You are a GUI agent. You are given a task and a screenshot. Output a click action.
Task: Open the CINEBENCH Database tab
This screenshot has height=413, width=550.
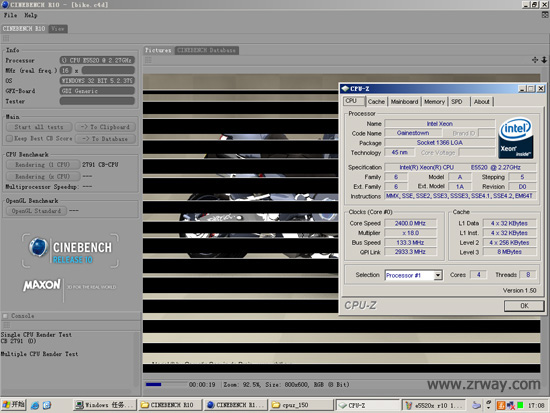[206, 50]
